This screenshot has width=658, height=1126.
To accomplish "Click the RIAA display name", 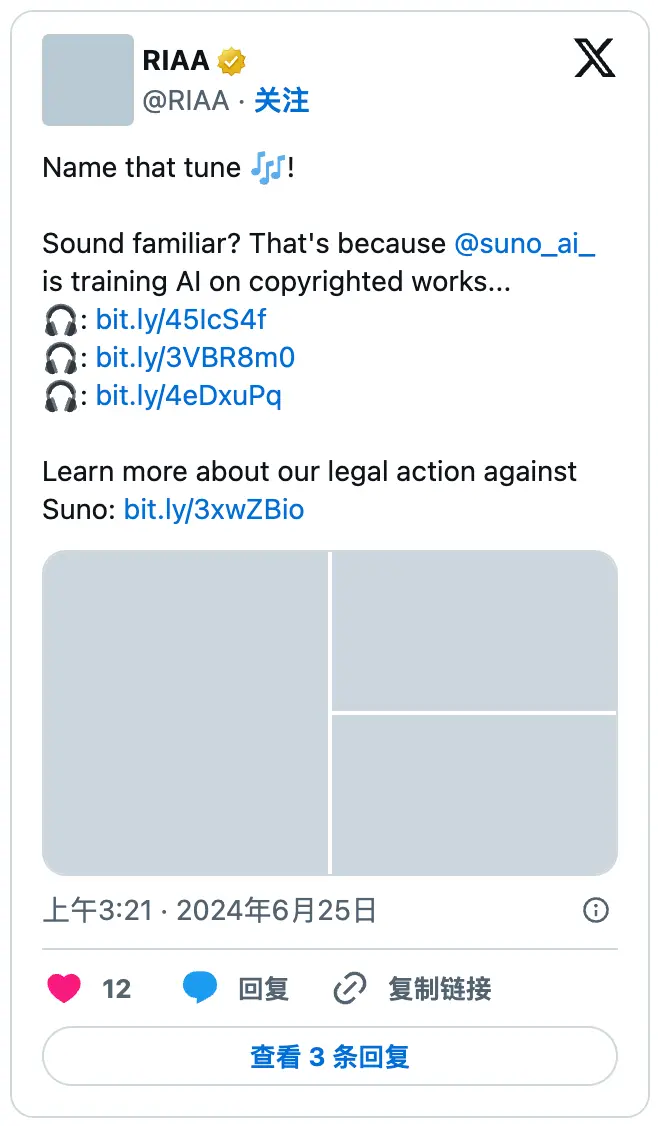I will [176, 61].
